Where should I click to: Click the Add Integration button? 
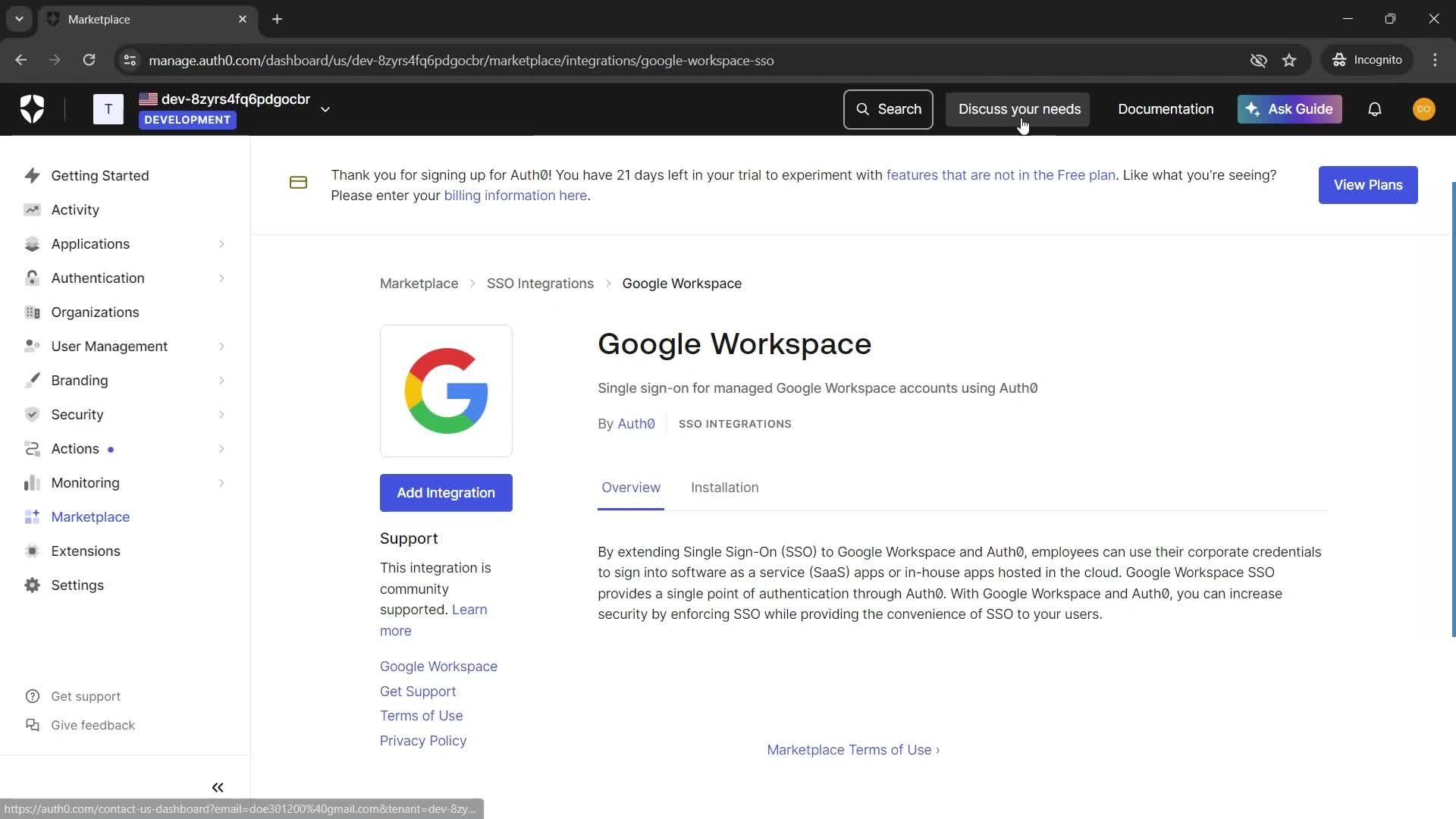(x=446, y=493)
